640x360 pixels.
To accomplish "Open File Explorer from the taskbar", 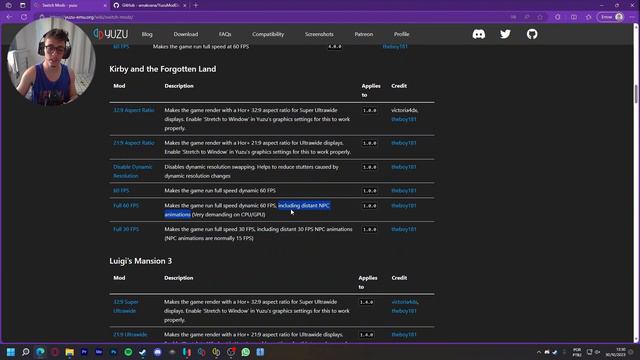I will pyautogui.click(x=70, y=352).
